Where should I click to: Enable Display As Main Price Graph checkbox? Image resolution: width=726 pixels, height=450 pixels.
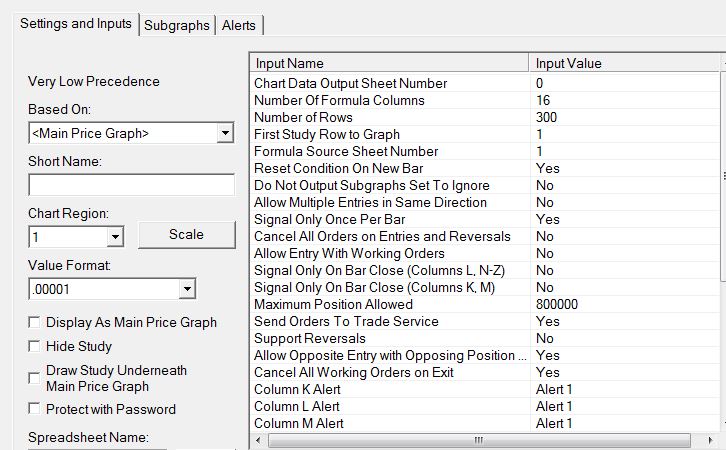click(35, 323)
